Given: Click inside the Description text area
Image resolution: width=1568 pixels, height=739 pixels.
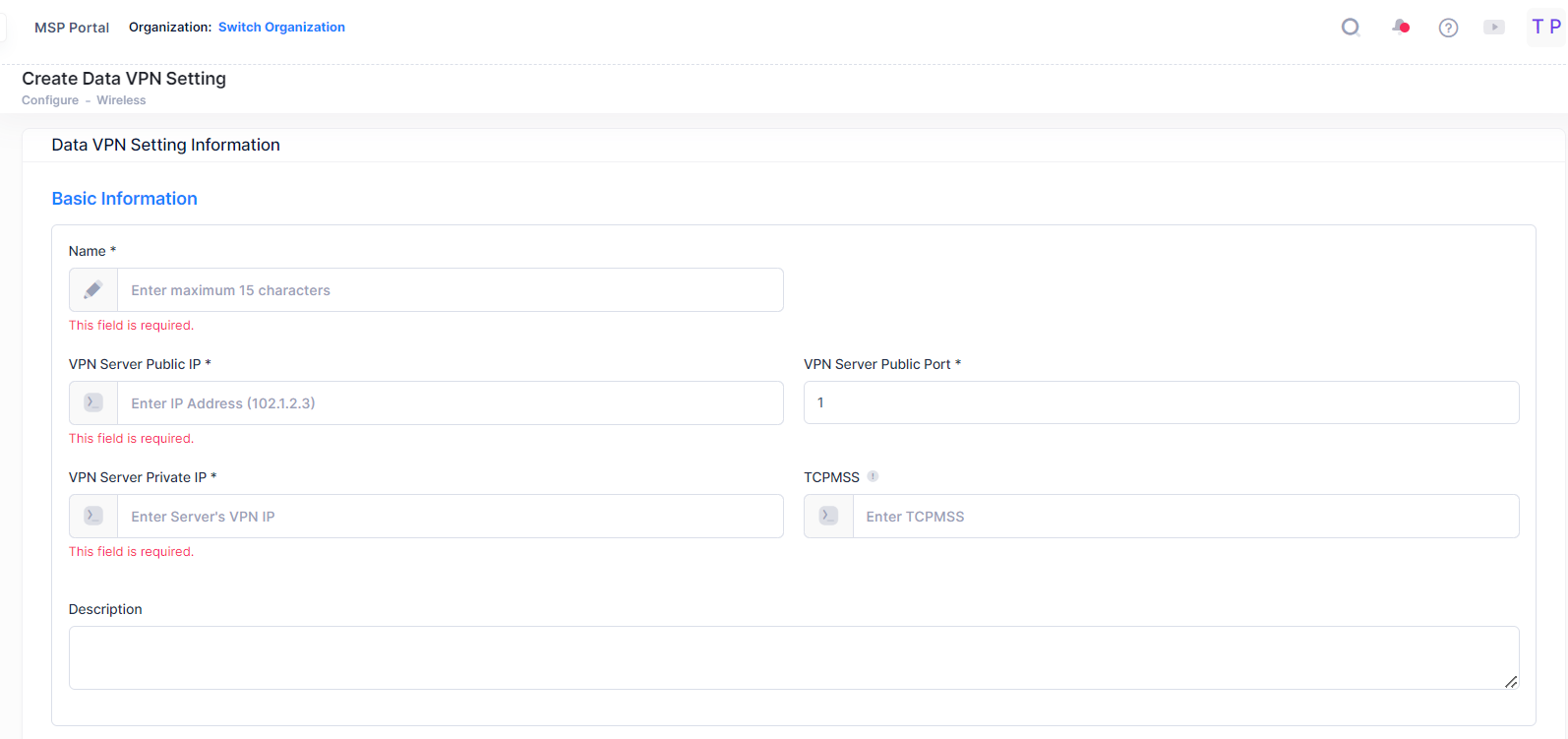Looking at the screenshot, I should (x=793, y=657).
